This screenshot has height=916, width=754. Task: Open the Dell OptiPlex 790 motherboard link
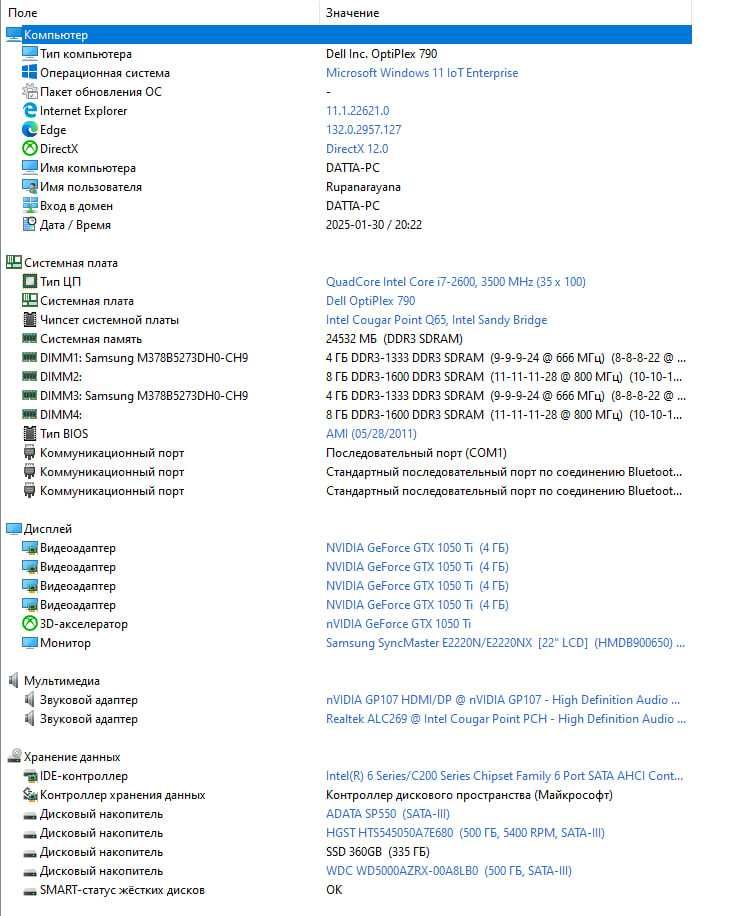pyautogui.click(x=370, y=300)
